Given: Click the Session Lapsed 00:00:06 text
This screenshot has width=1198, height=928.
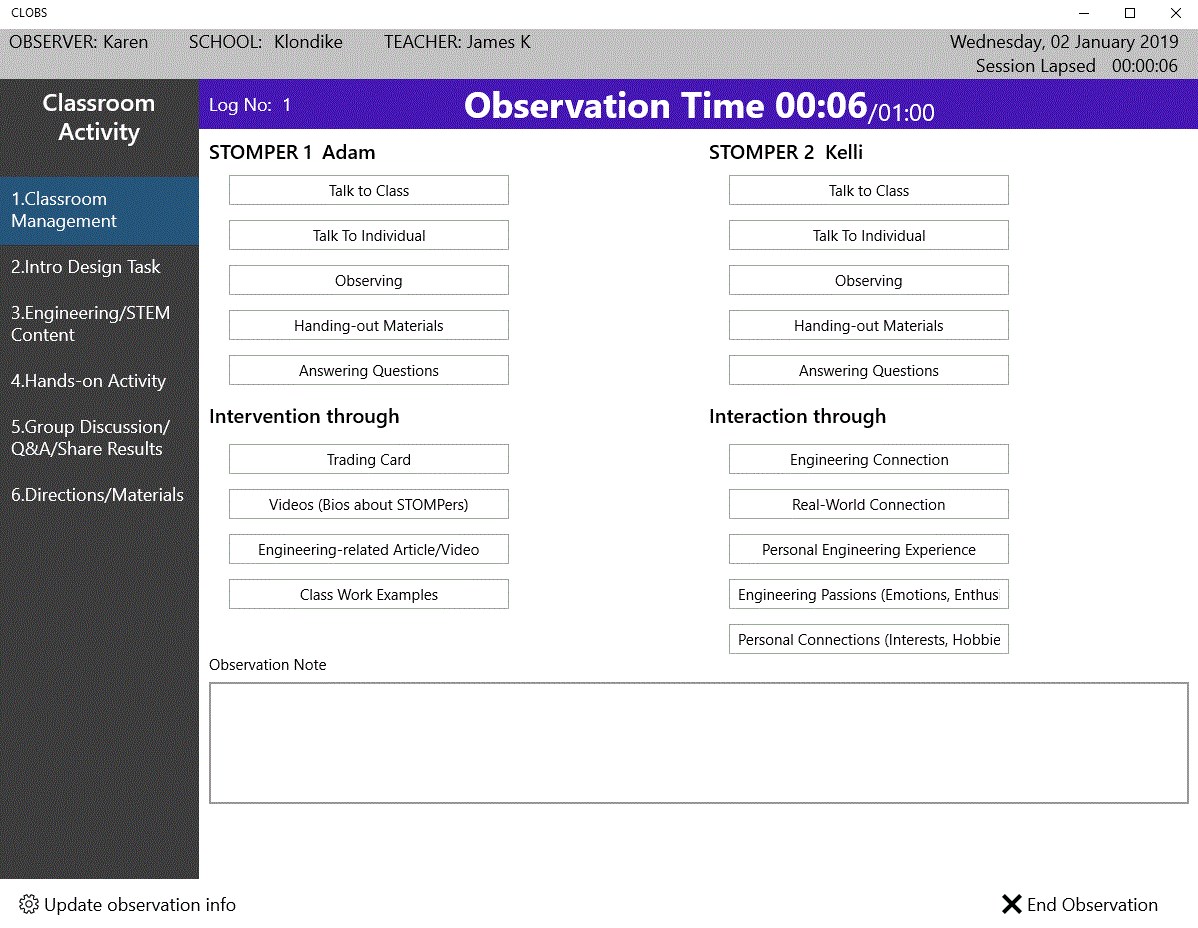Looking at the screenshot, I should (x=1077, y=66).
